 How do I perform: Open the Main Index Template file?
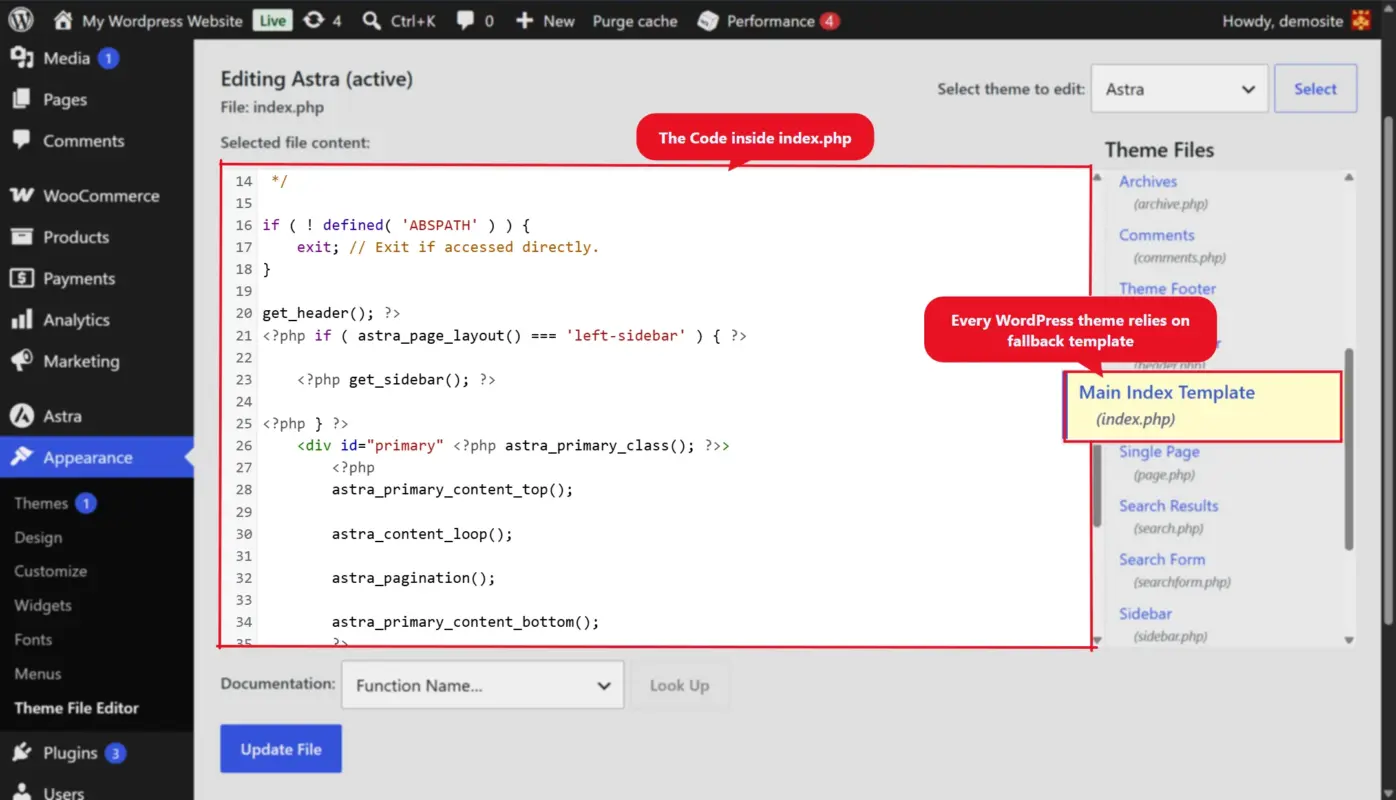click(x=1166, y=392)
